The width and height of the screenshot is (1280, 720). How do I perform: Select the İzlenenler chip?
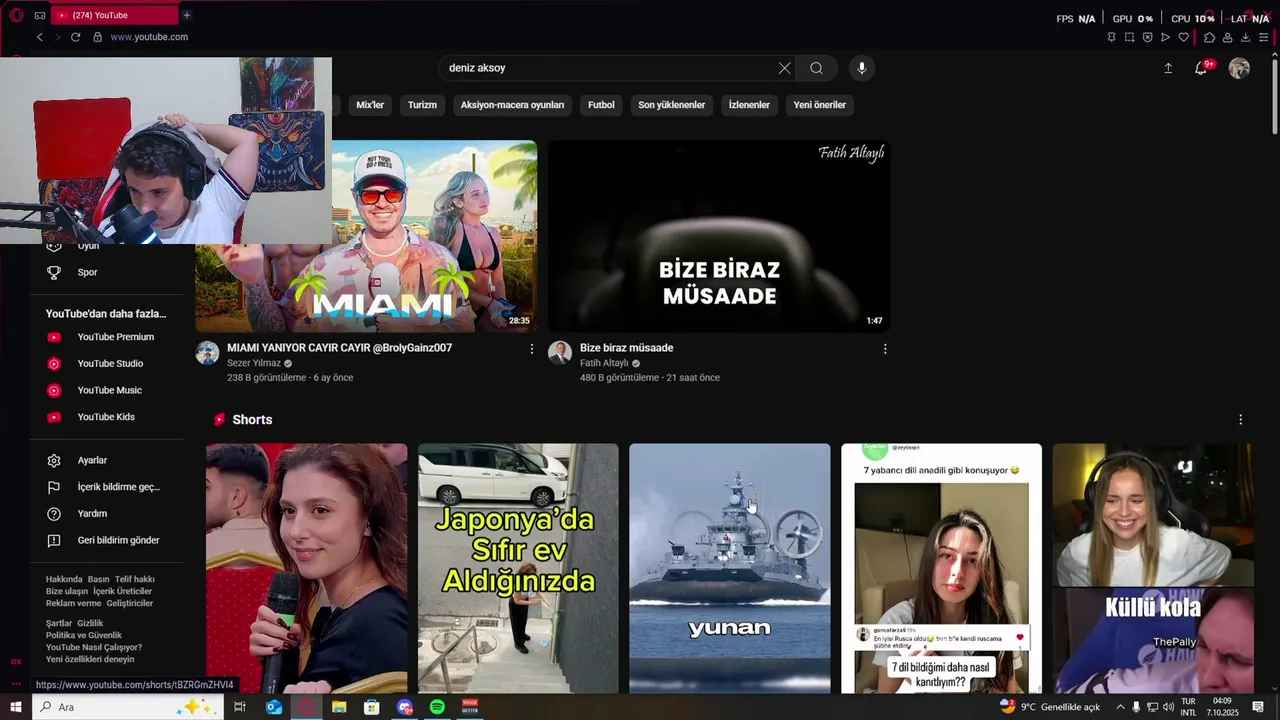749,105
